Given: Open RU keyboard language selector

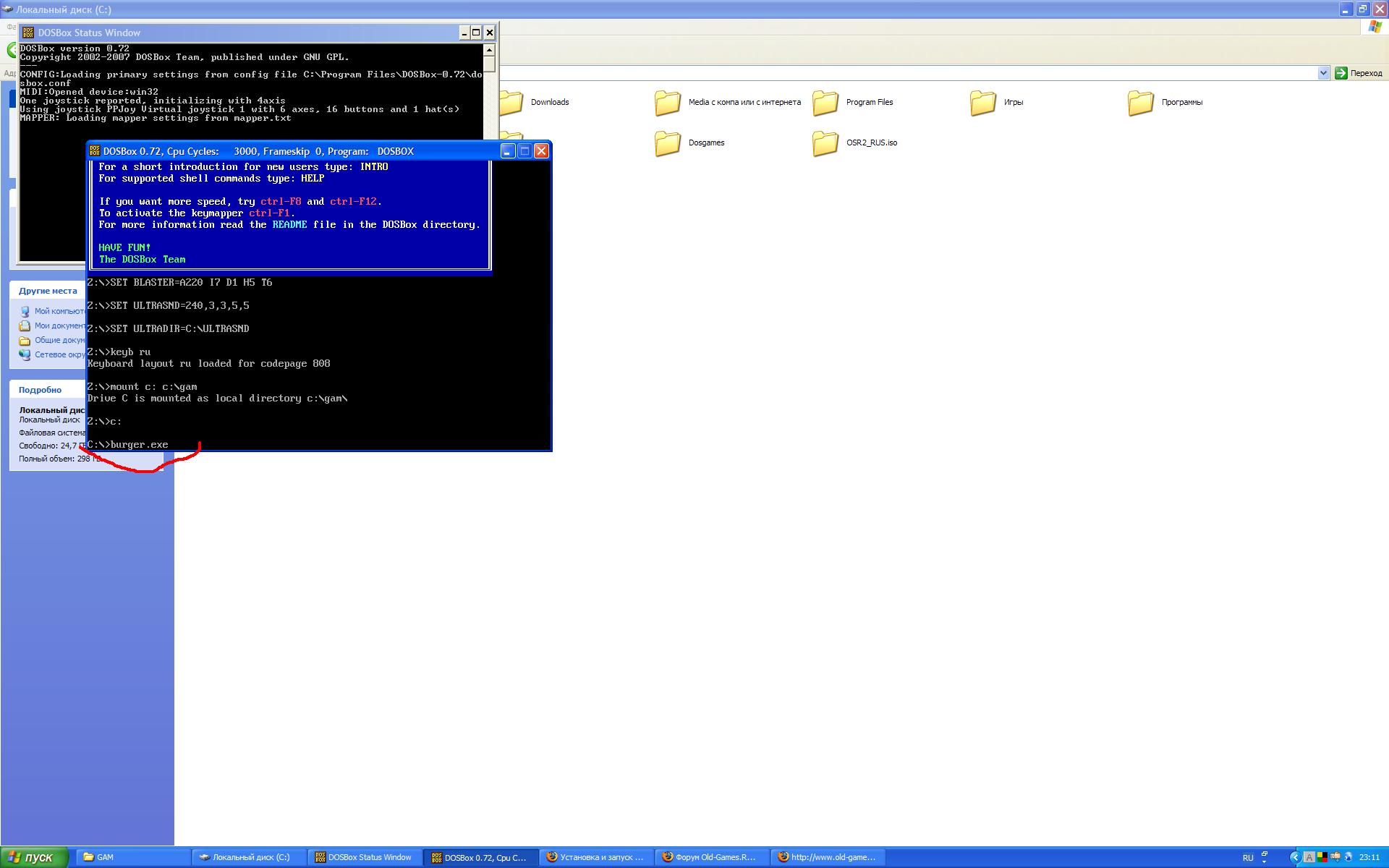Looking at the screenshot, I should tap(1248, 858).
